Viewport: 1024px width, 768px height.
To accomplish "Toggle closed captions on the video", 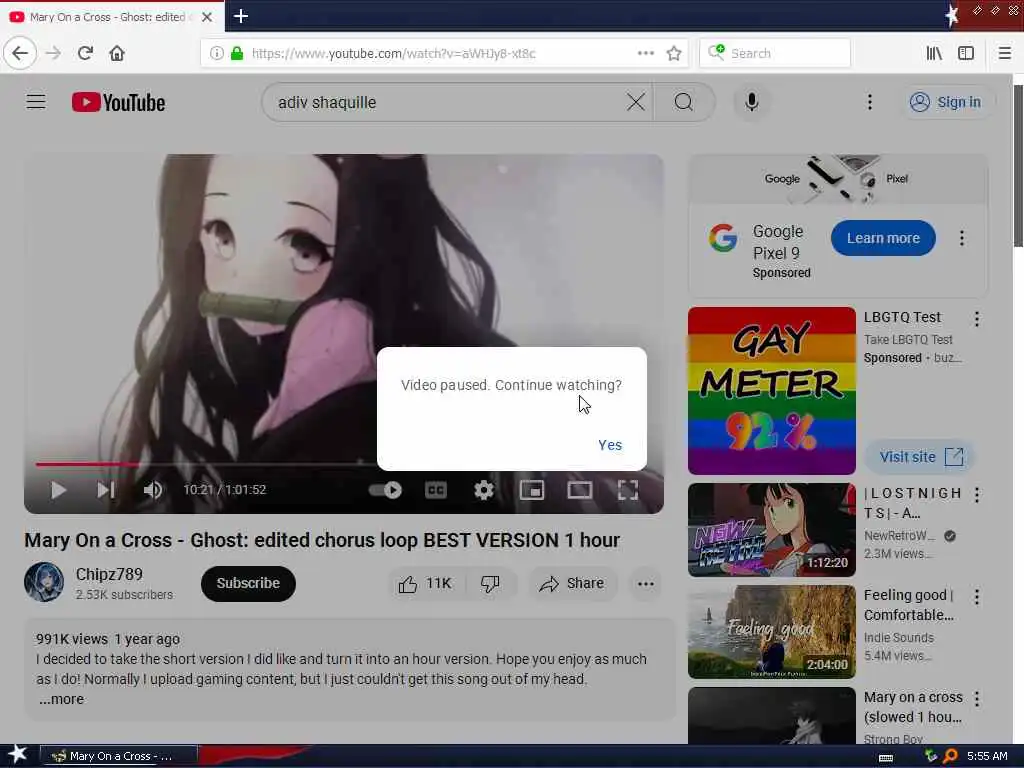I will tap(436, 490).
